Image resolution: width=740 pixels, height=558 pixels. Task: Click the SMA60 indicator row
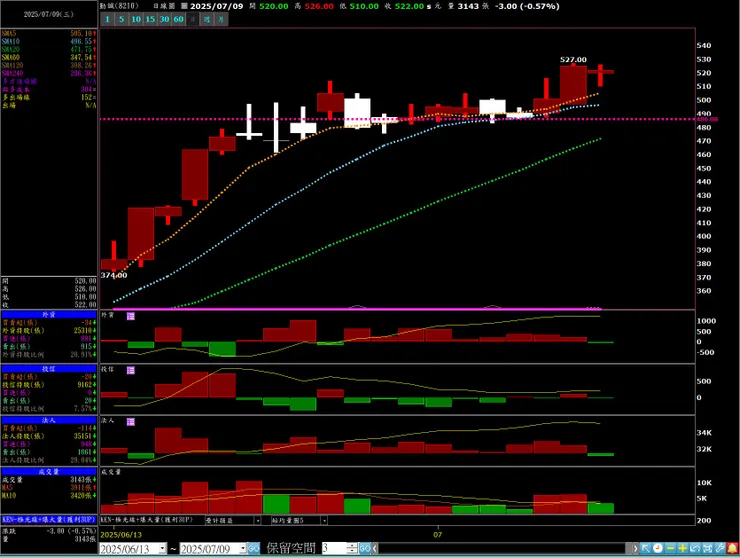tap(49, 58)
